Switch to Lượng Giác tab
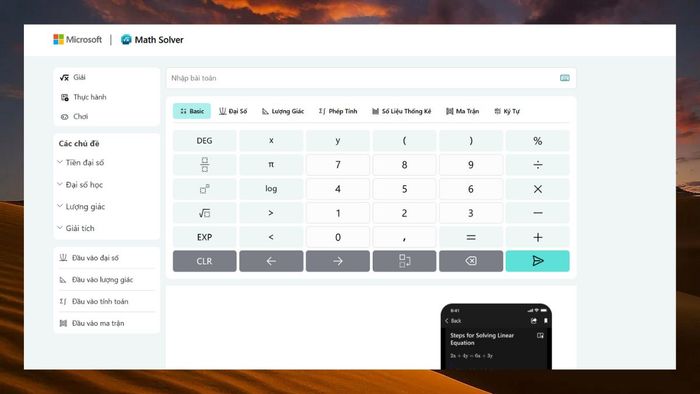This screenshot has width=700, height=394. pos(283,111)
